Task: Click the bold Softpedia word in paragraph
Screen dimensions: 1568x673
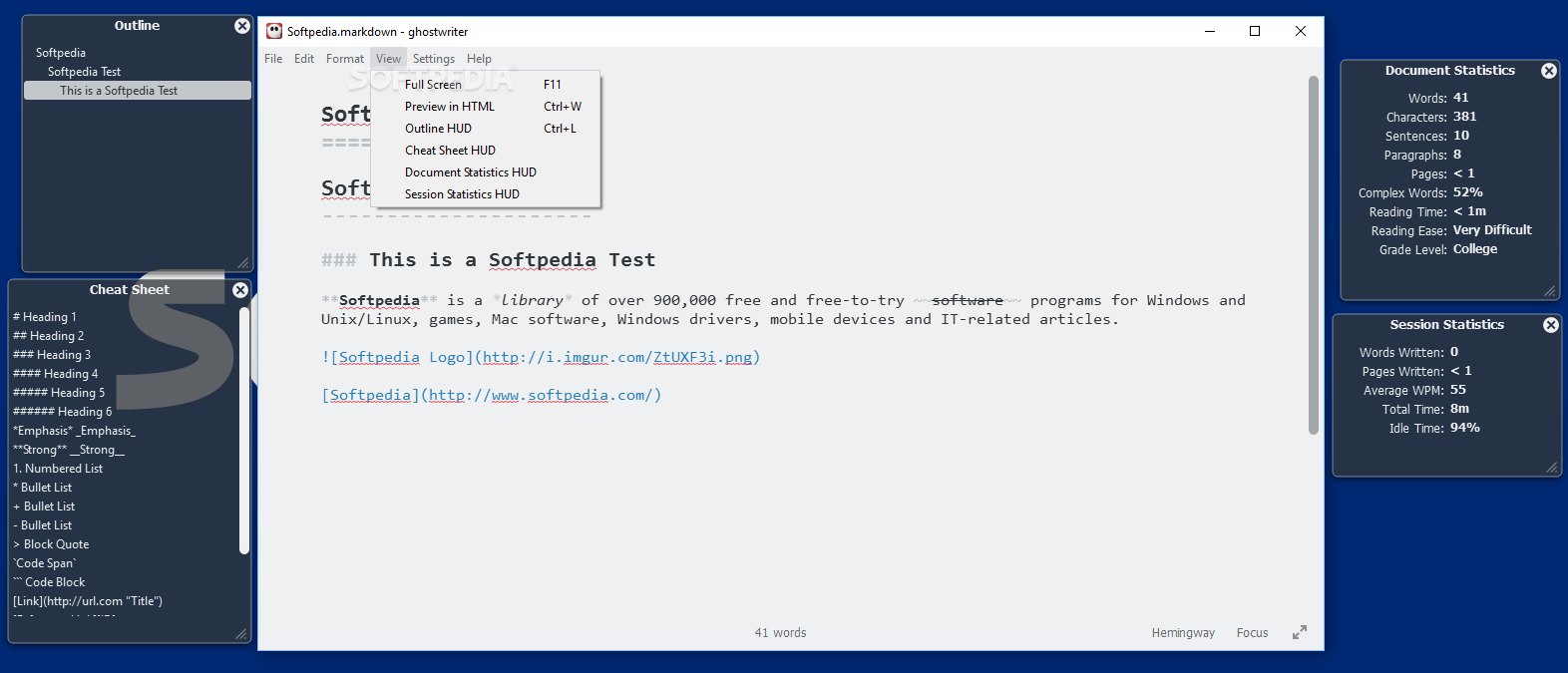Action: pos(379,300)
